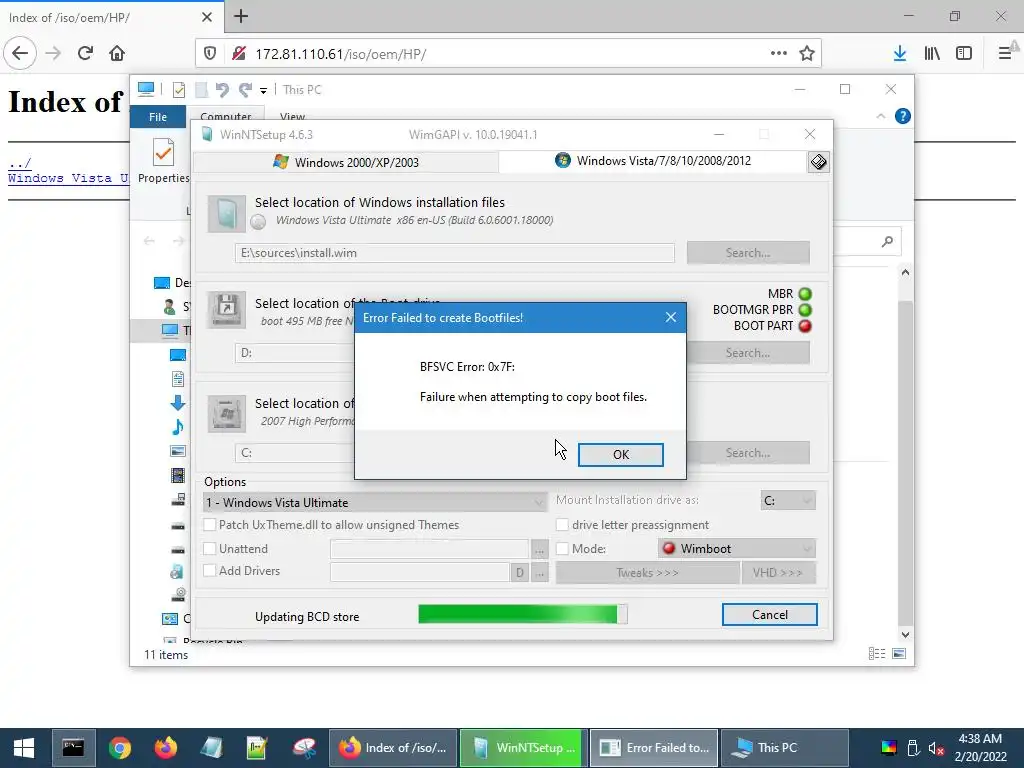The image size is (1024, 768).
Task: Open the Windows Vista Ultimate edition dropdown
Action: [375, 502]
